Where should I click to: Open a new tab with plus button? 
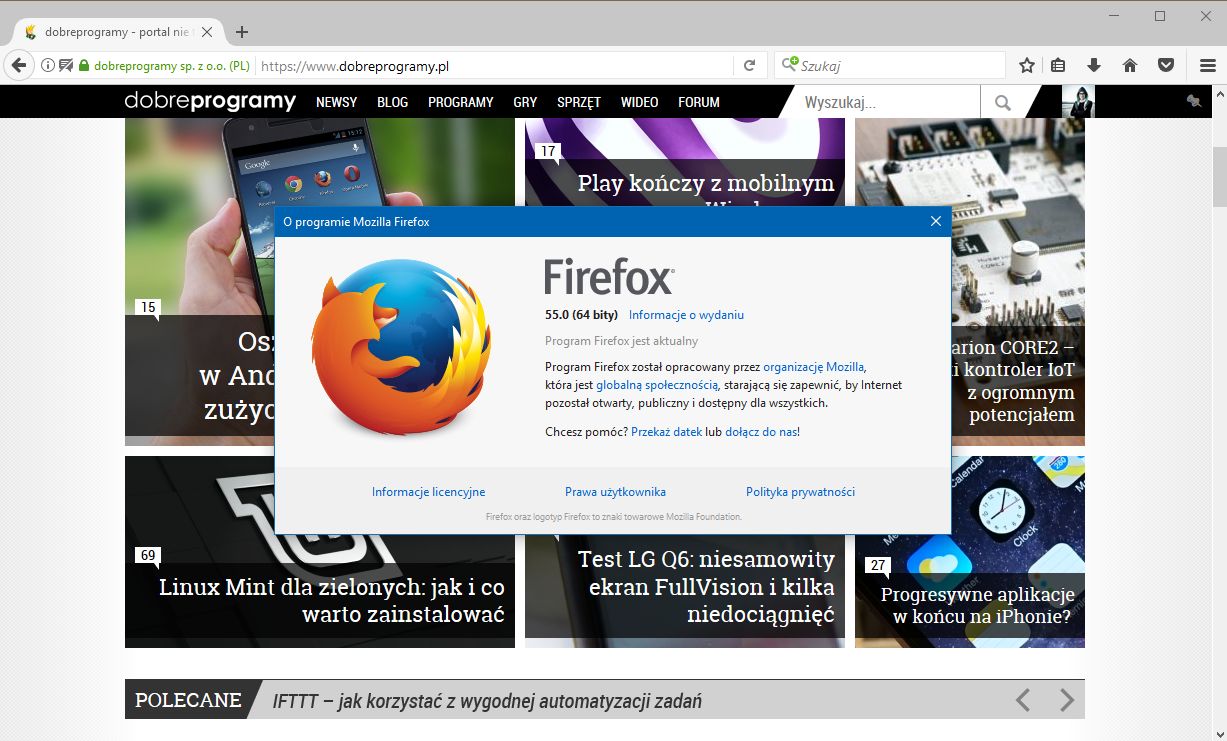pyautogui.click(x=242, y=32)
